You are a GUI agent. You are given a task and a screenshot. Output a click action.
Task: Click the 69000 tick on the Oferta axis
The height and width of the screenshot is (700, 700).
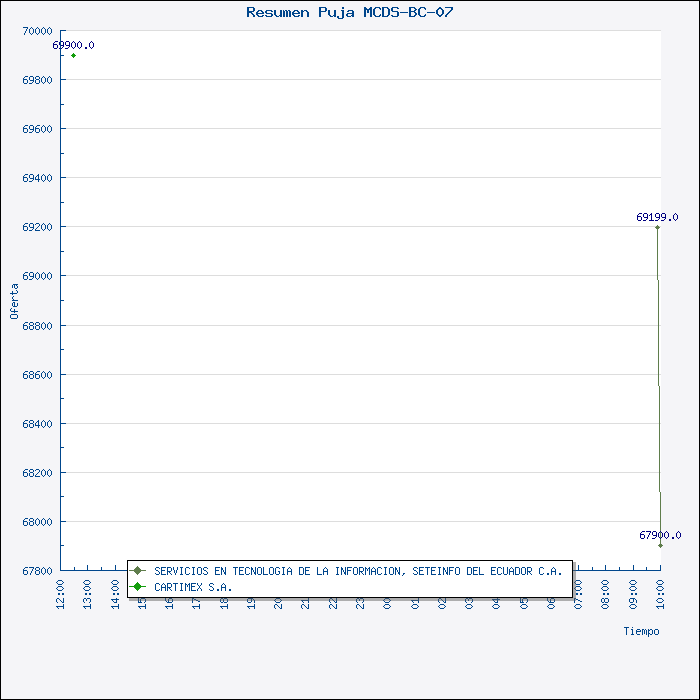click(36, 276)
